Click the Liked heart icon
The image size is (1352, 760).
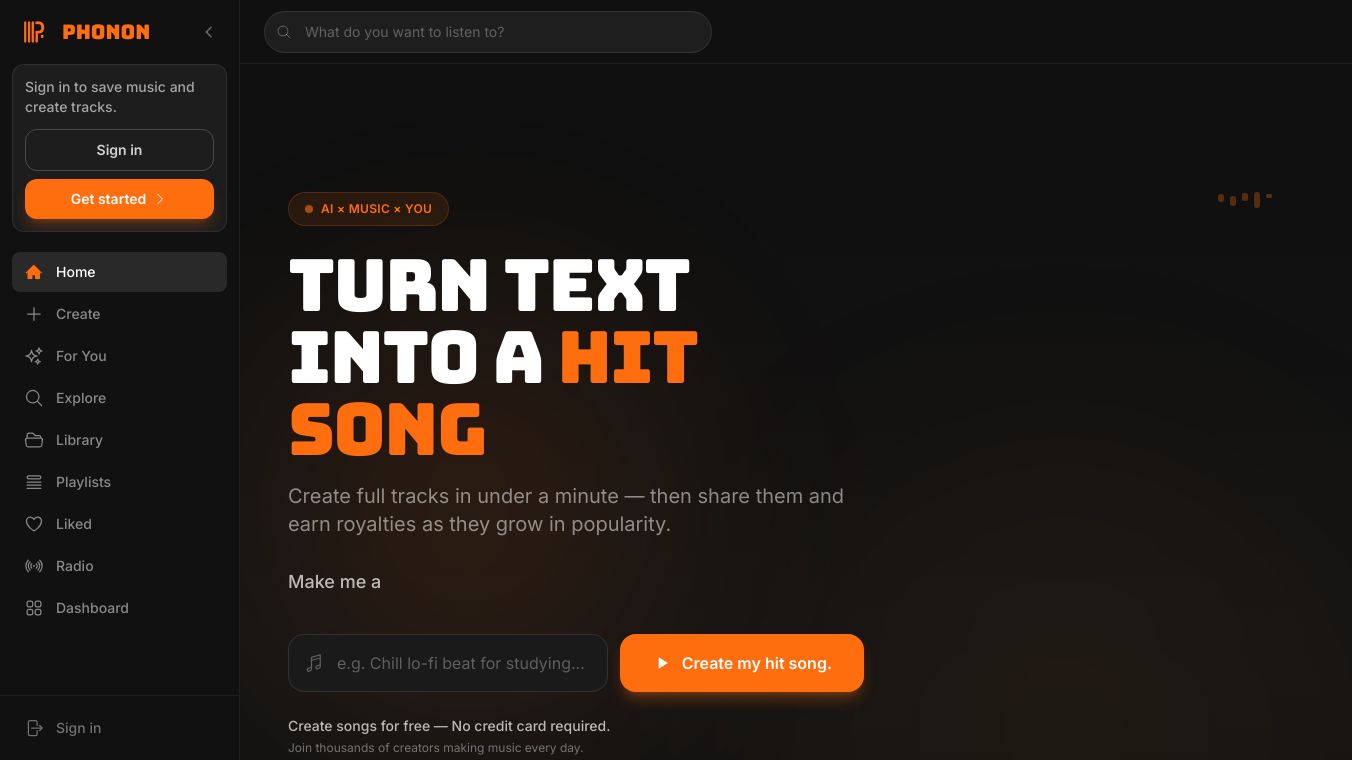pos(34,524)
